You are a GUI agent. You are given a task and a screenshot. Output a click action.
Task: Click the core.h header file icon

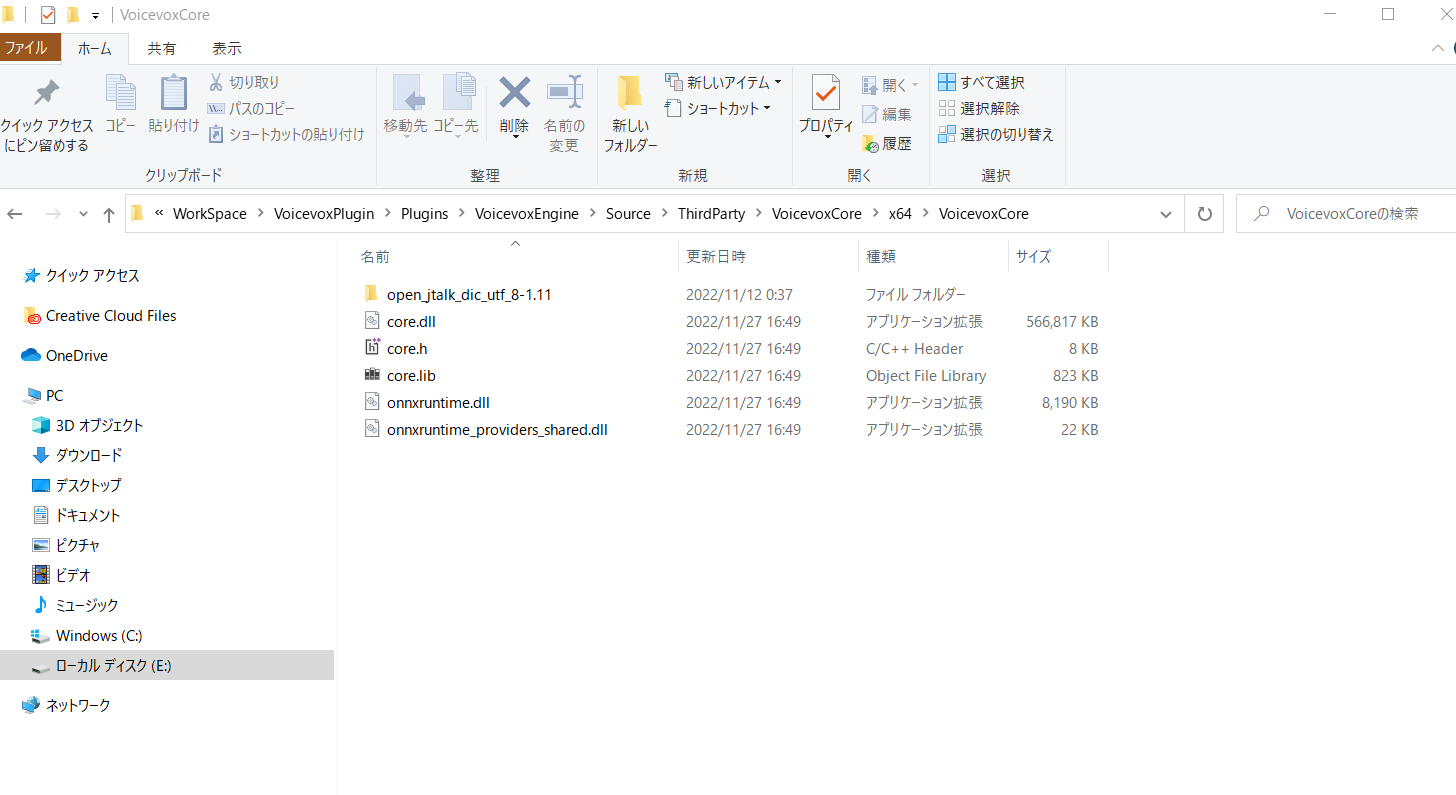point(372,349)
